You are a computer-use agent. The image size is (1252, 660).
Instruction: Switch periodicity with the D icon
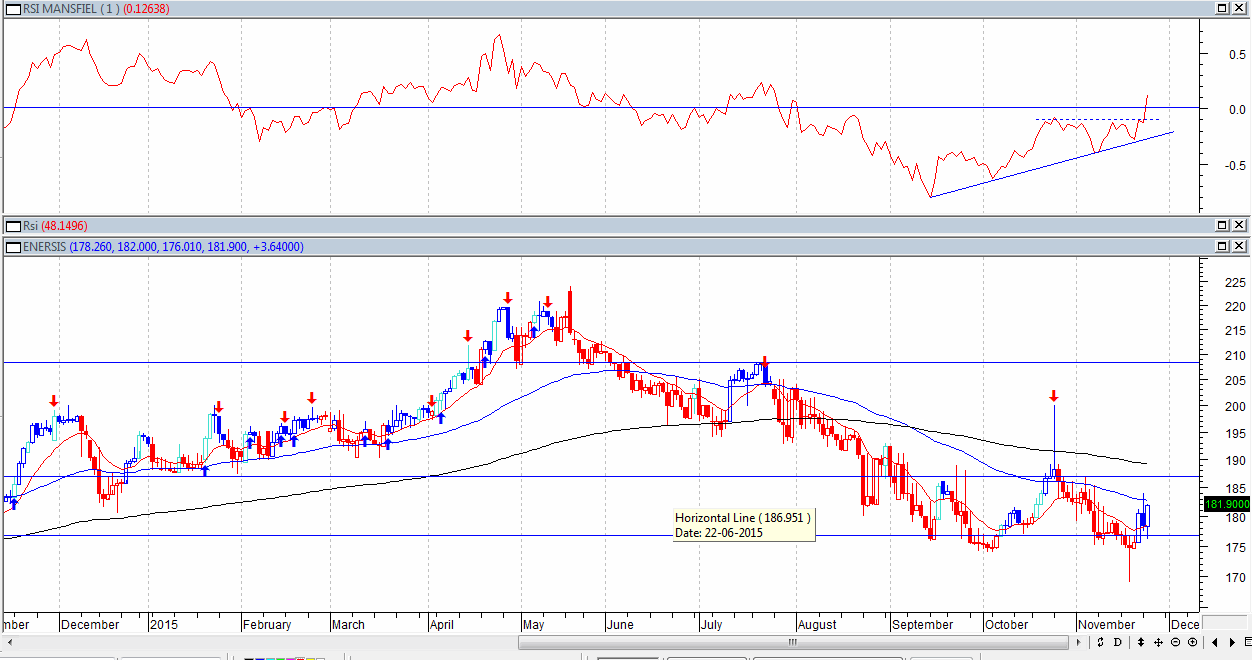point(1118,642)
